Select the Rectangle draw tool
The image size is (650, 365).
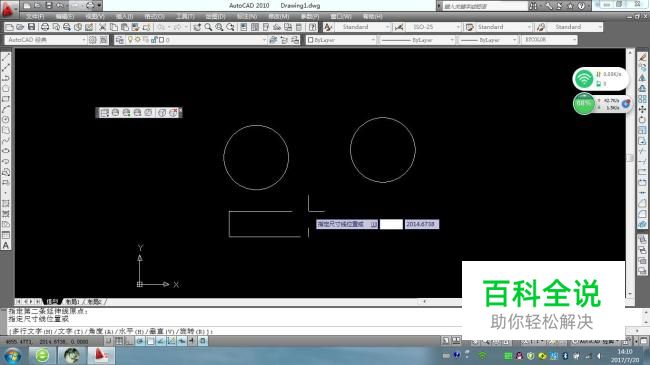click(x=6, y=99)
